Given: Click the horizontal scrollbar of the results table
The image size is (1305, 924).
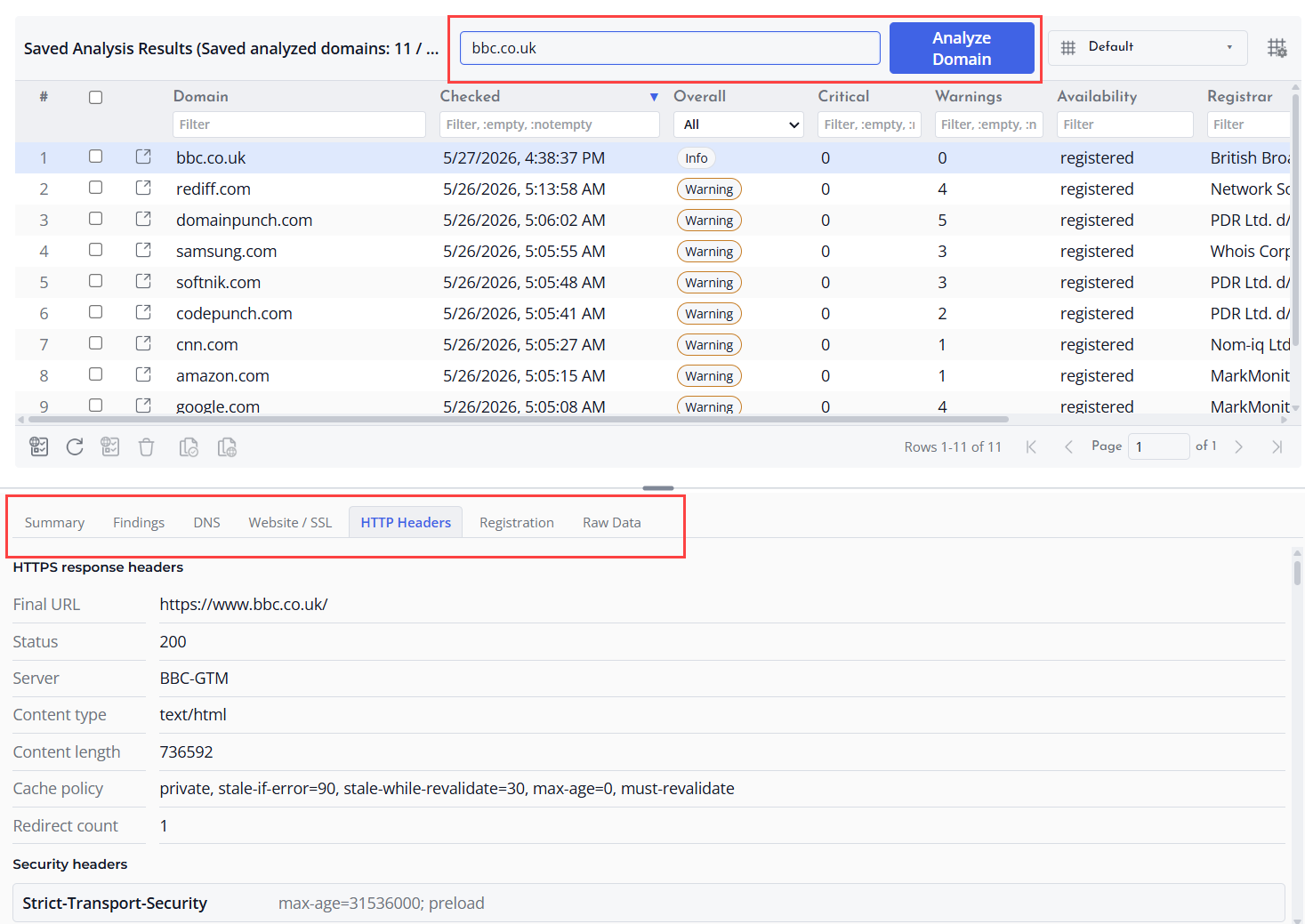Looking at the screenshot, I should click(x=519, y=419).
